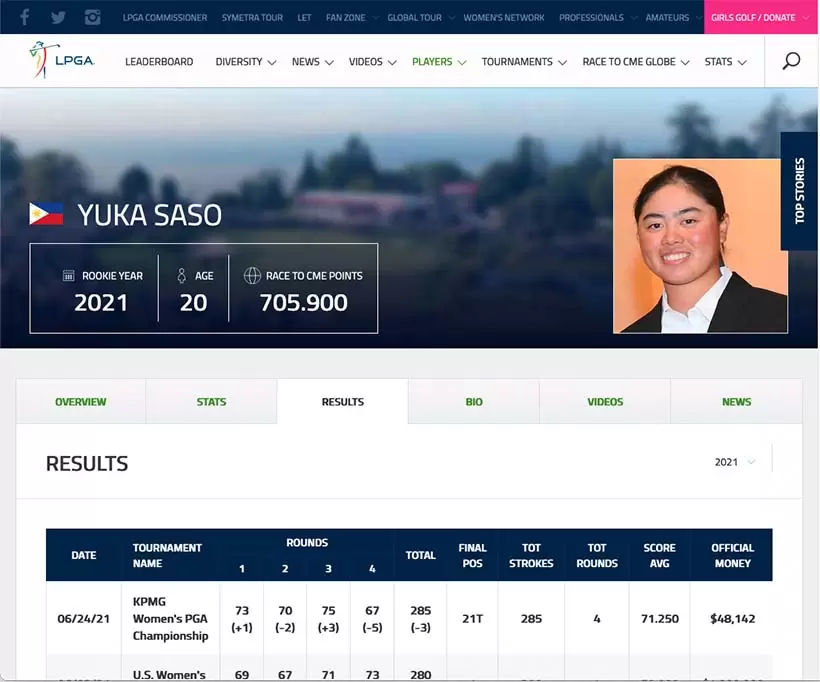Switch to the Bio tab

coord(474,402)
